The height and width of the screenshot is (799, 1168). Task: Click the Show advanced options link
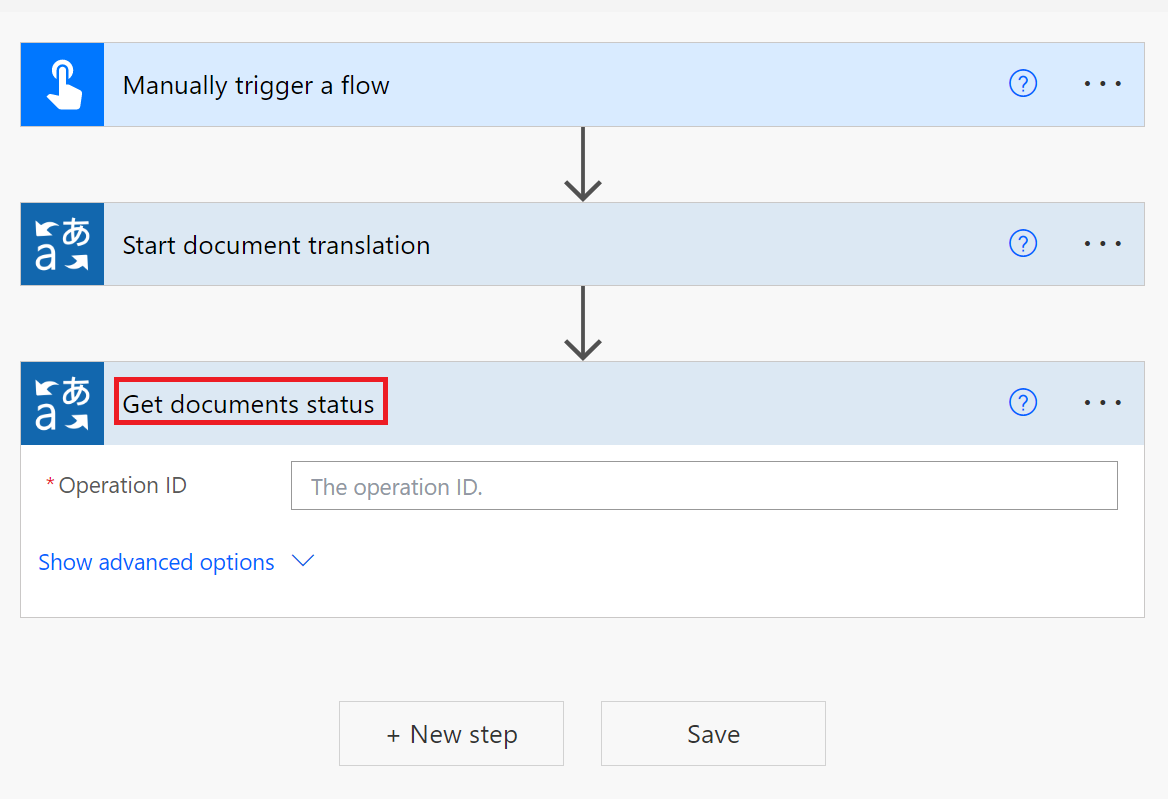pos(155,562)
